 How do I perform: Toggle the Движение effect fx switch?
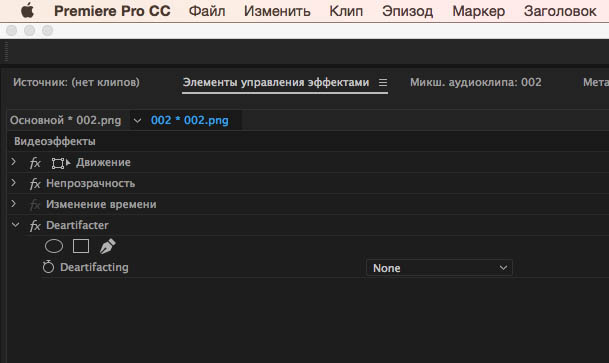tap(35, 163)
